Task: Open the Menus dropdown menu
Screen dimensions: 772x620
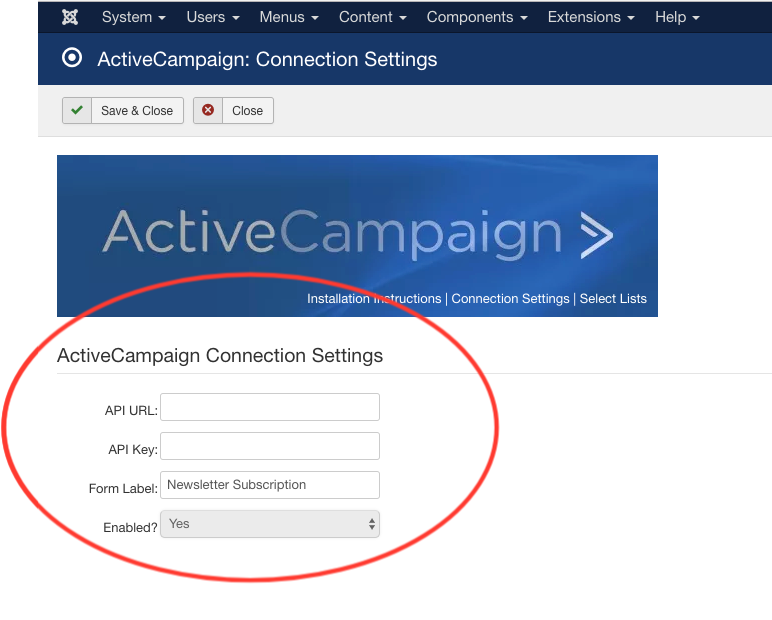Action: 289,17
